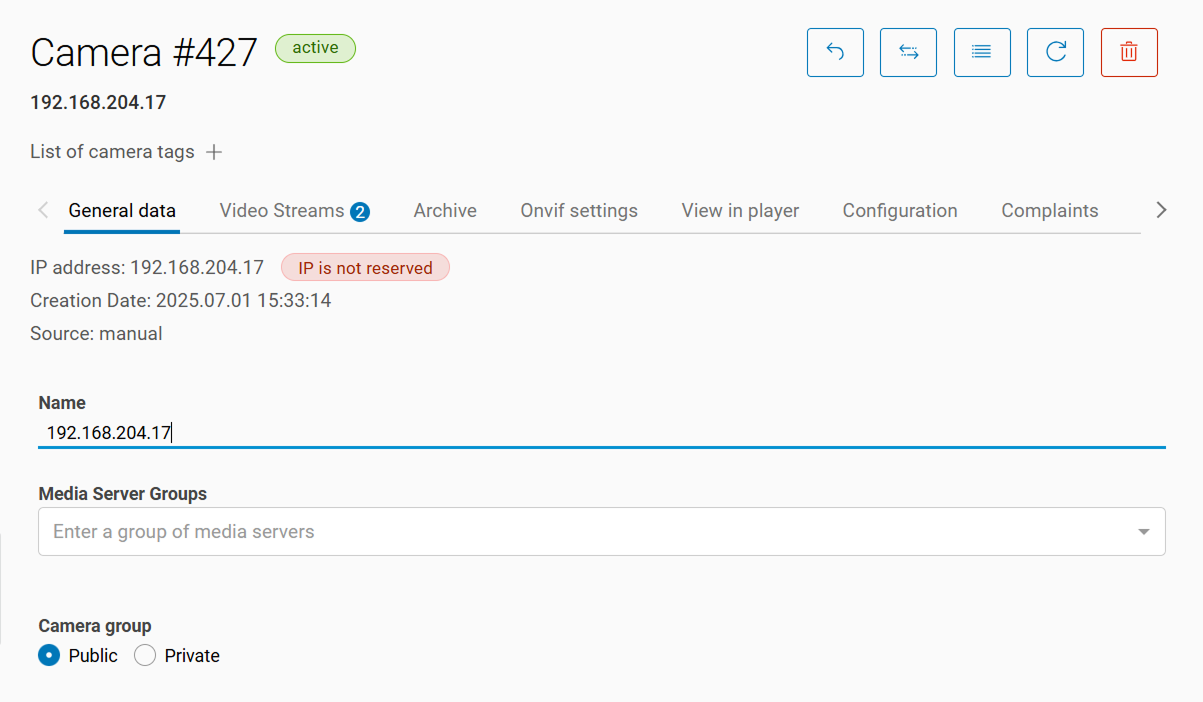1203x702 pixels.
Task: Open the Onvif settings tab
Action: pos(579,211)
